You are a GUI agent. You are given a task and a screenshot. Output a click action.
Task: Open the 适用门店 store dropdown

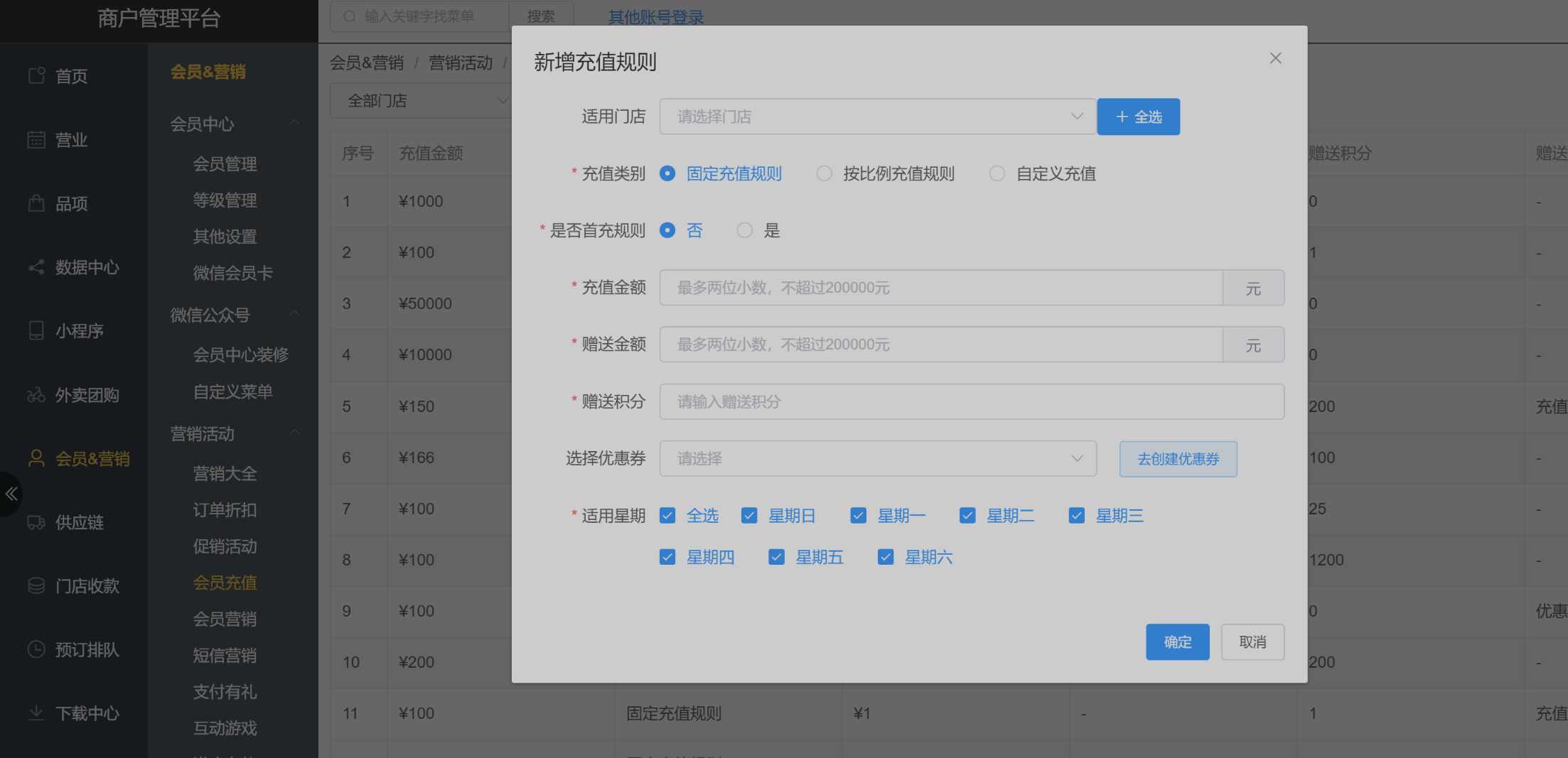878,117
